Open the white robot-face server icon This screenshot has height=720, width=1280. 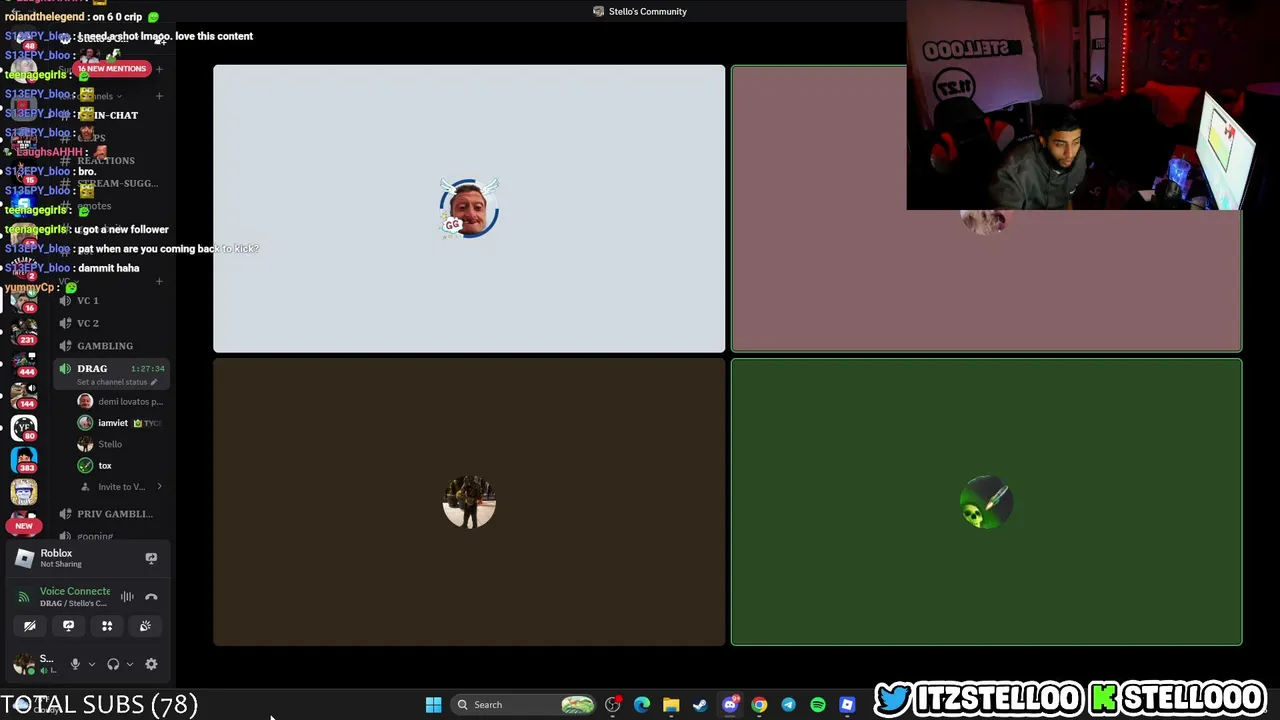24,491
